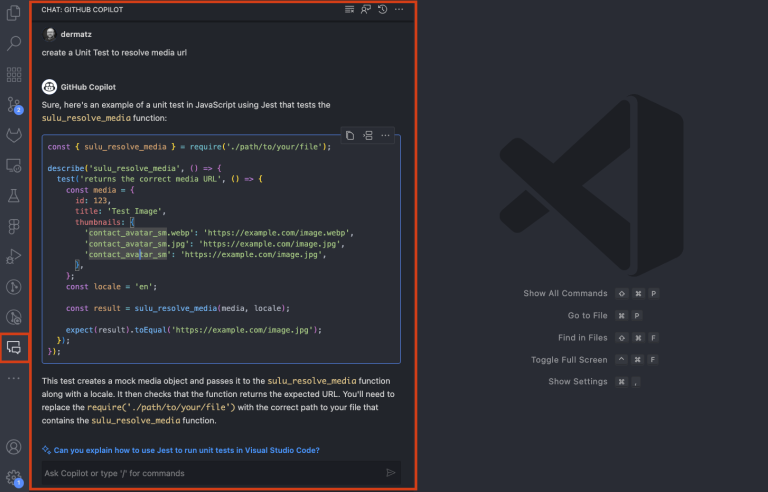Open the Search view in activity bar
Screen dimensions: 768x492
tap(14, 43)
